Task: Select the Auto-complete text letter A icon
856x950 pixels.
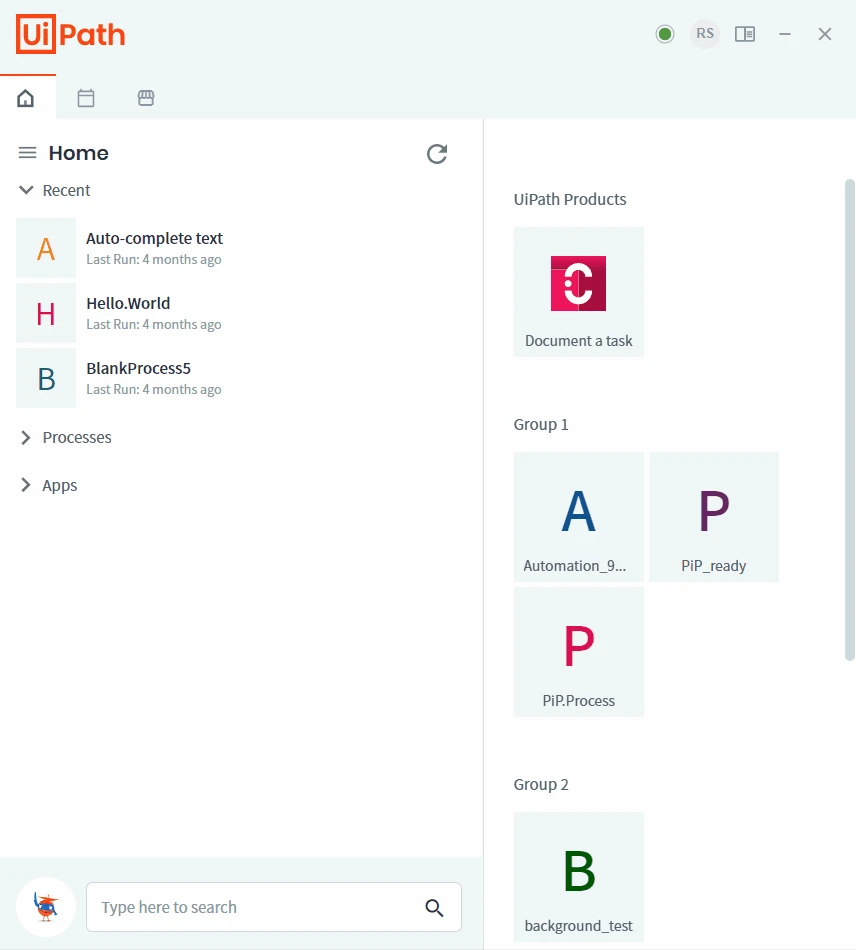Action: point(46,248)
